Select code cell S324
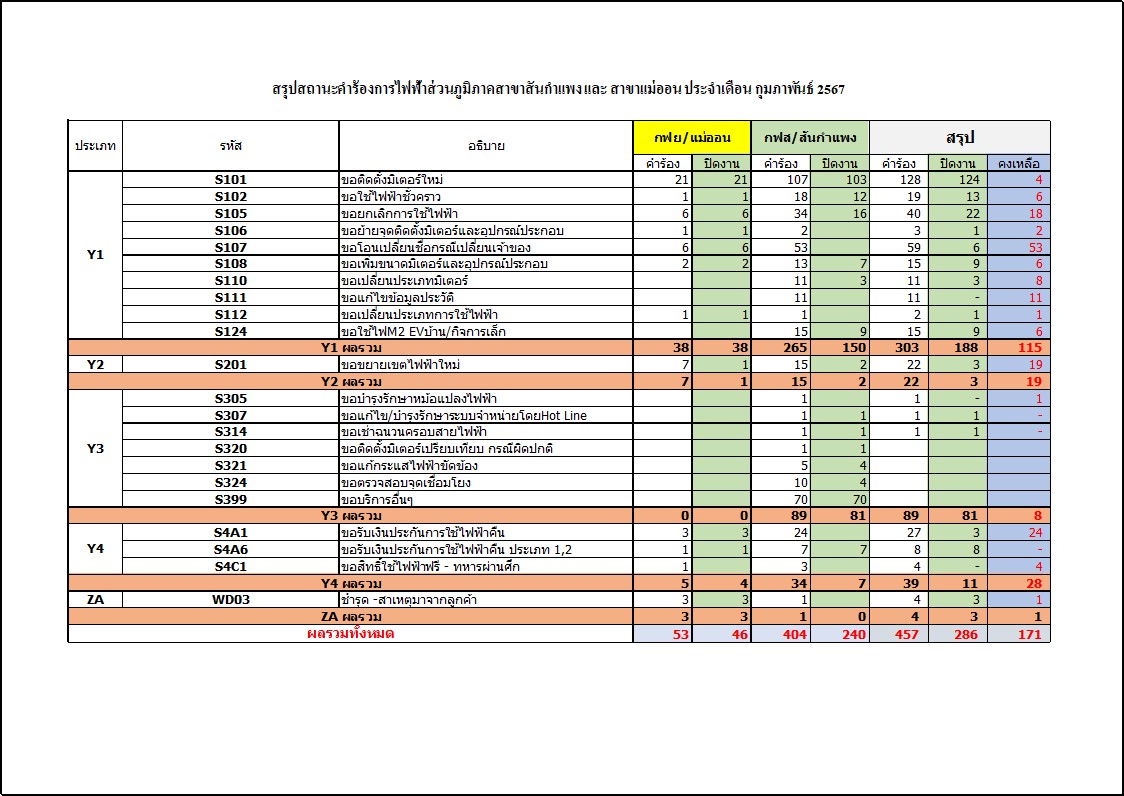This screenshot has height=796, width=1124. click(x=231, y=483)
